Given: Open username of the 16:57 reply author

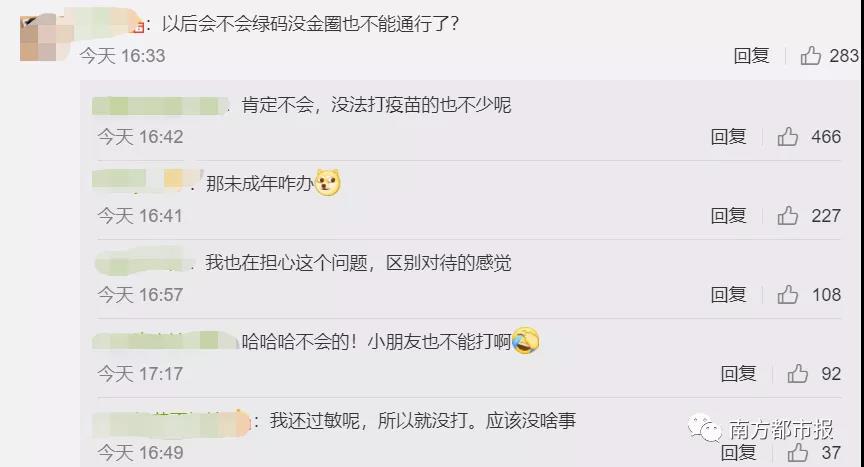Looking at the screenshot, I should (x=144, y=263).
